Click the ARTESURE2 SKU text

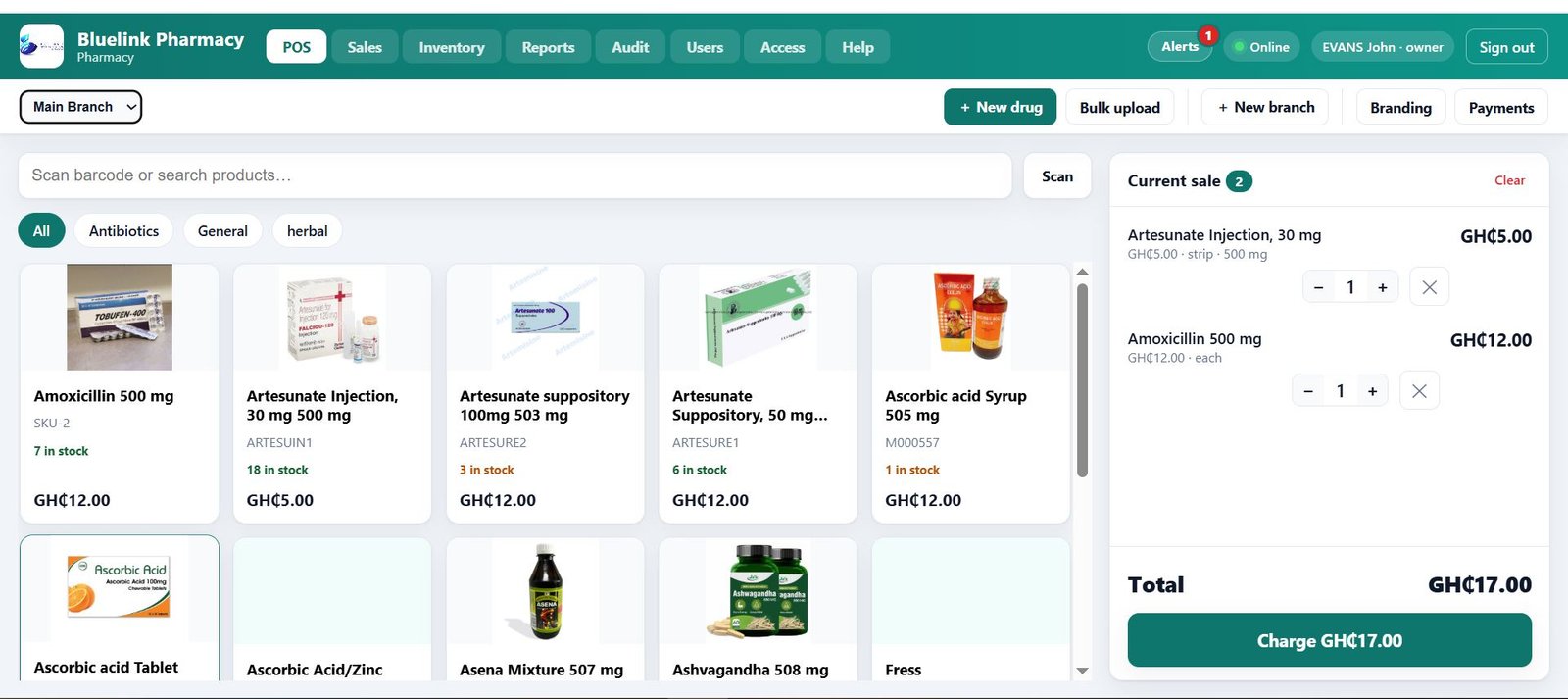(x=493, y=443)
